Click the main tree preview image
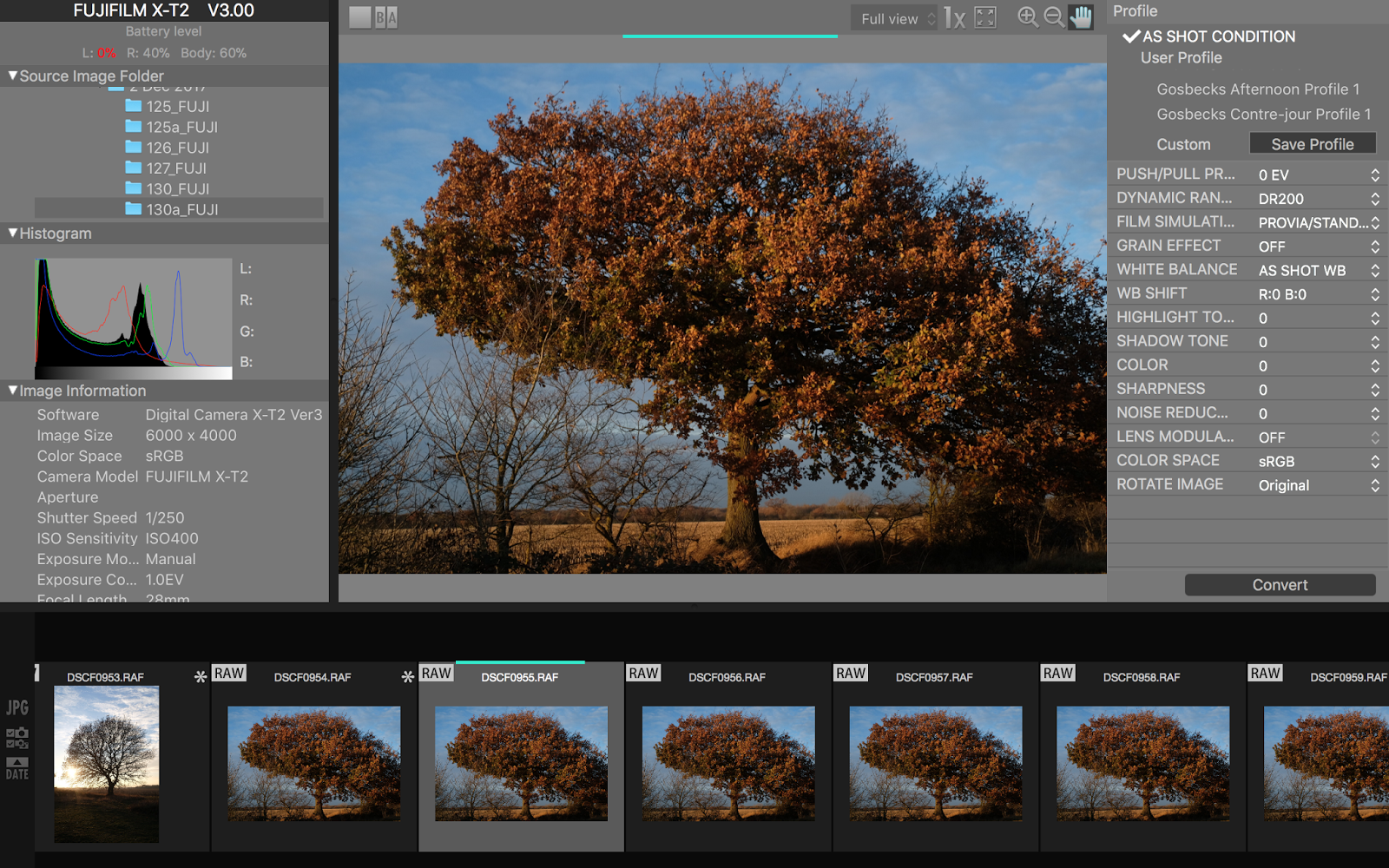 [722, 318]
